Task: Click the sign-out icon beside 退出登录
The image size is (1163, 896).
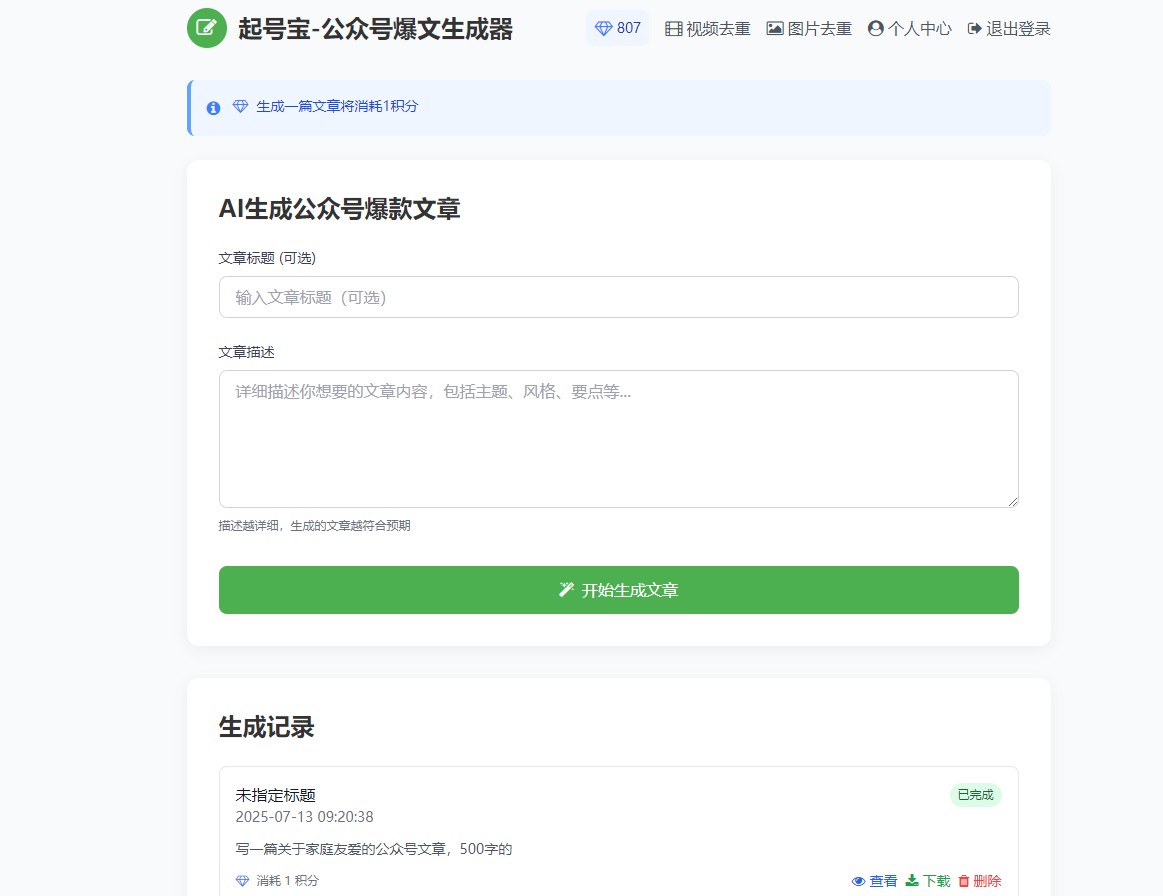Action: coord(974,29)
